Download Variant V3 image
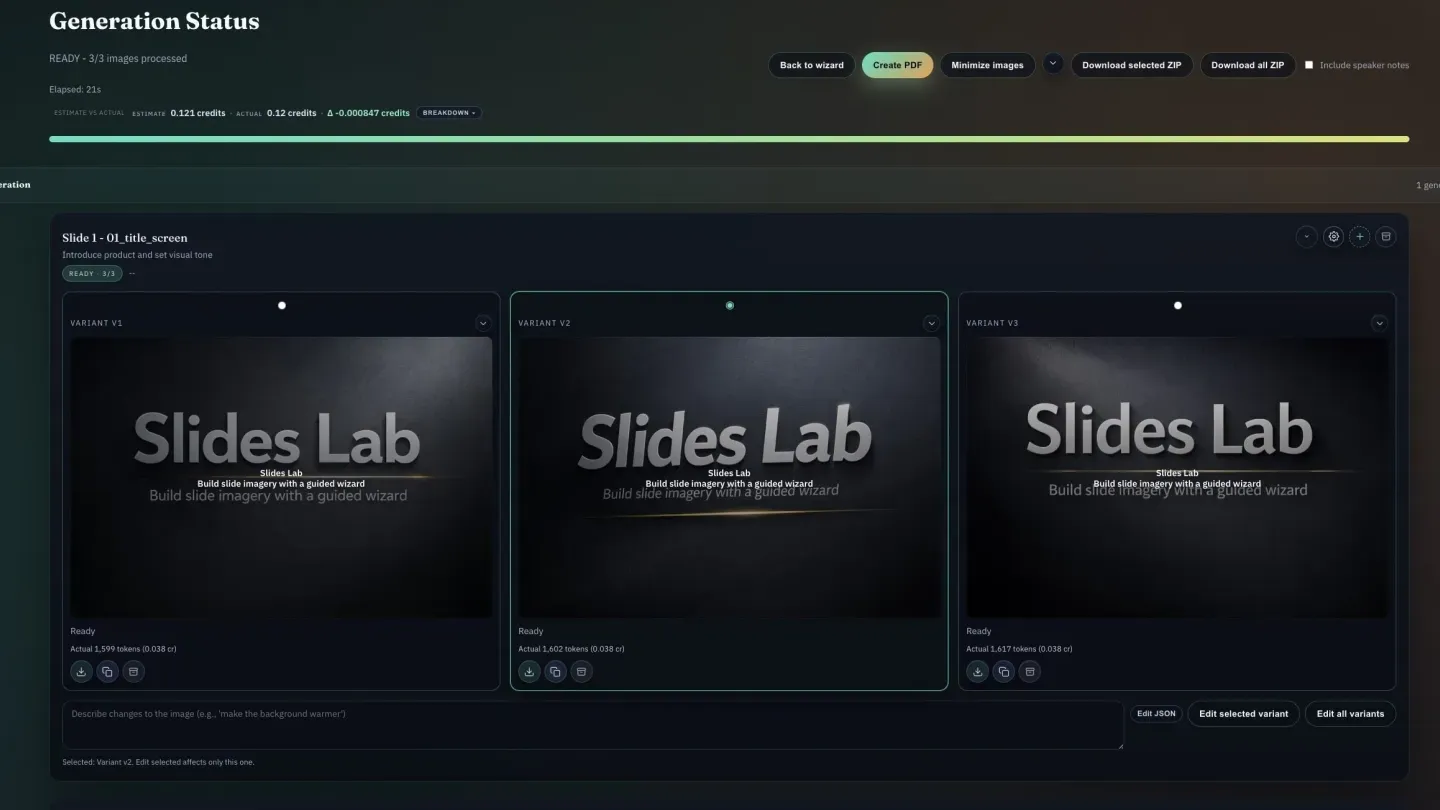Screen dimensions: 1440x810 coord(977,672)
